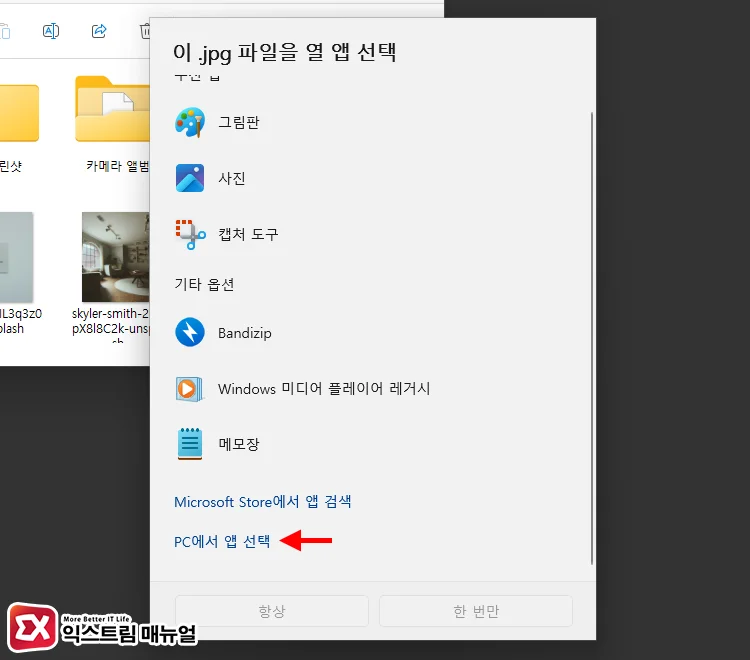
Task: Click the 메모장 label text
Action: [239, 444]
